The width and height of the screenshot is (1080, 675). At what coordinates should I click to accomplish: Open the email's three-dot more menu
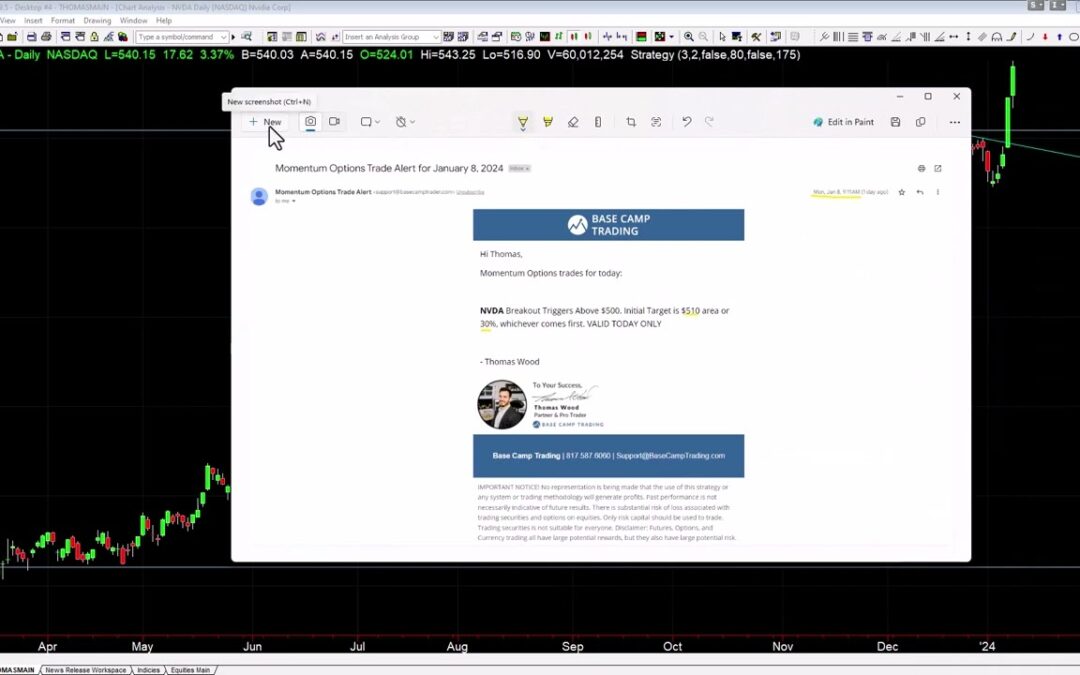tap(937, 192)
